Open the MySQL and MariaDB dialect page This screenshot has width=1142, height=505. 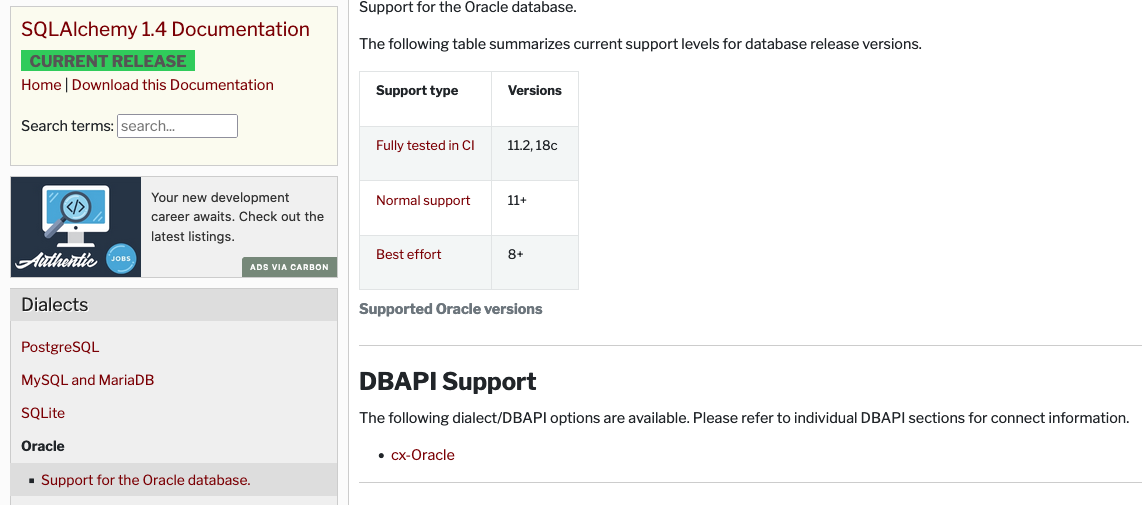87,380
